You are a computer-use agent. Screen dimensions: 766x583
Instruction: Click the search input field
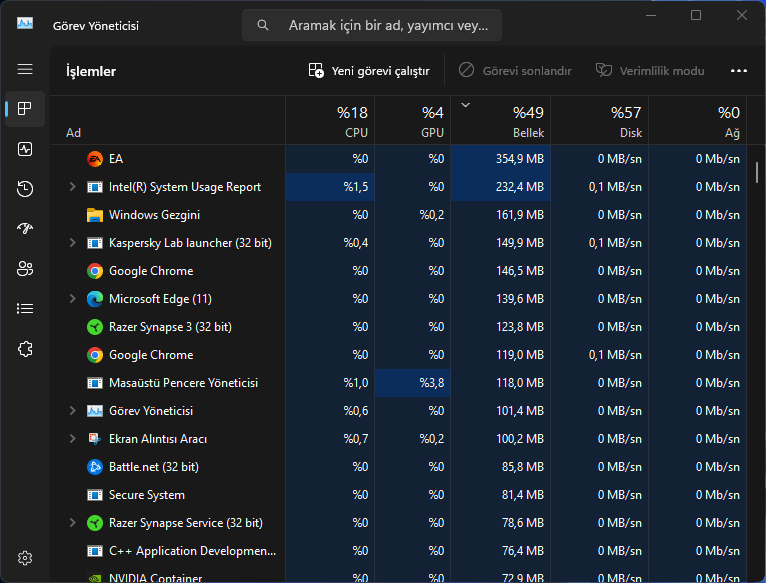[372, 25]
